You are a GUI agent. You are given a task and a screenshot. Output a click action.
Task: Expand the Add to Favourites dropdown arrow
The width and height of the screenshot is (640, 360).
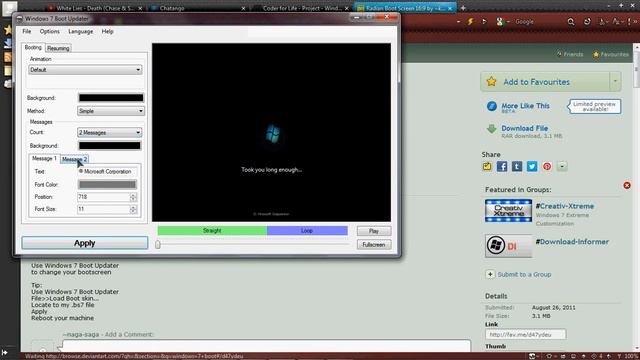tap(615, 82)
